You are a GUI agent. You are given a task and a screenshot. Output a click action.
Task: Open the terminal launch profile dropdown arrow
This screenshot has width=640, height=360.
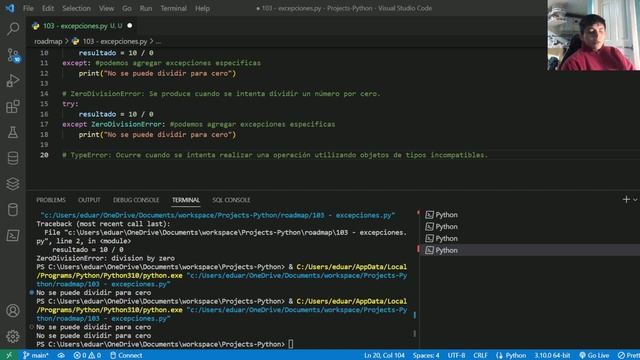635,200
